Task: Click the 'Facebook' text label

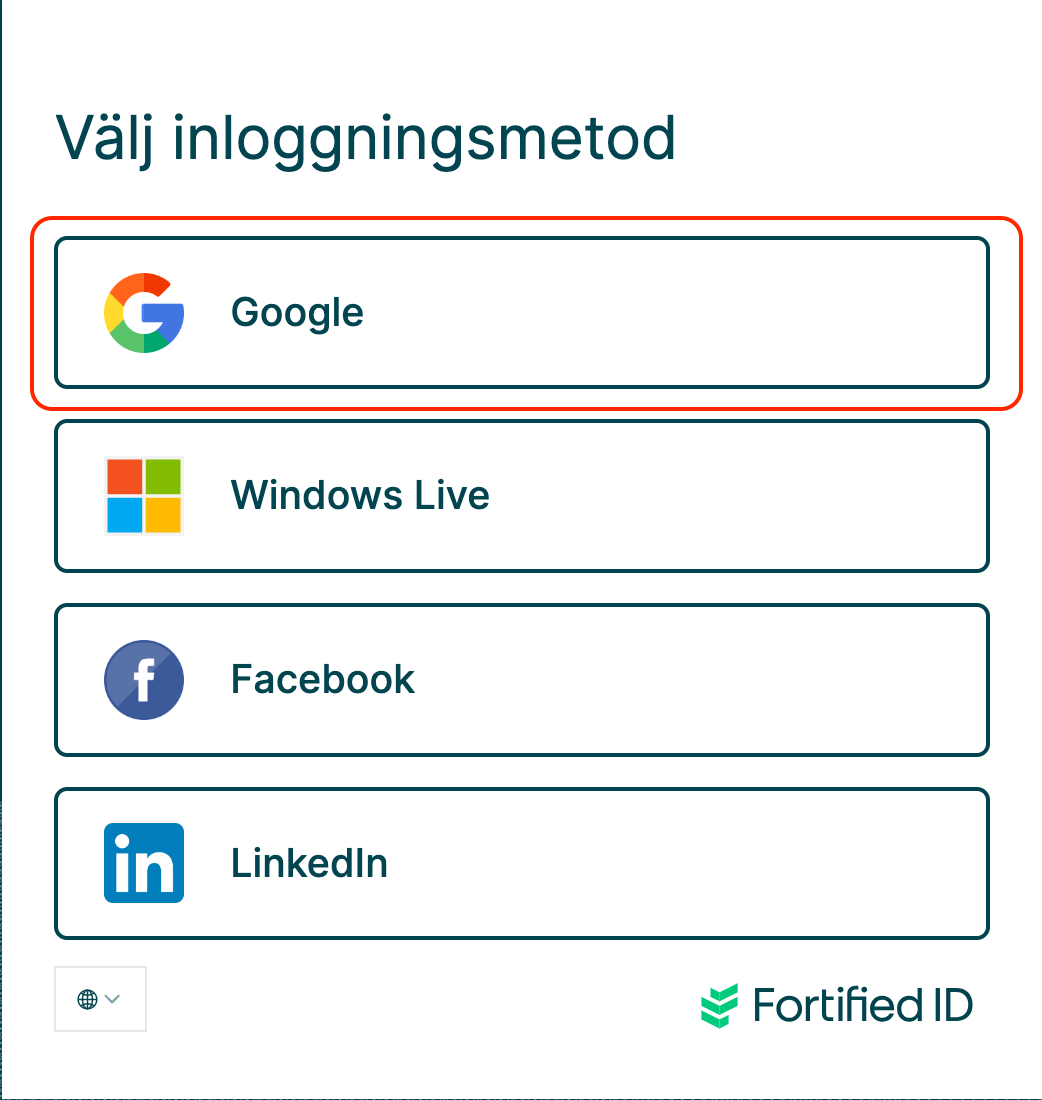Action: click(322, 680)
